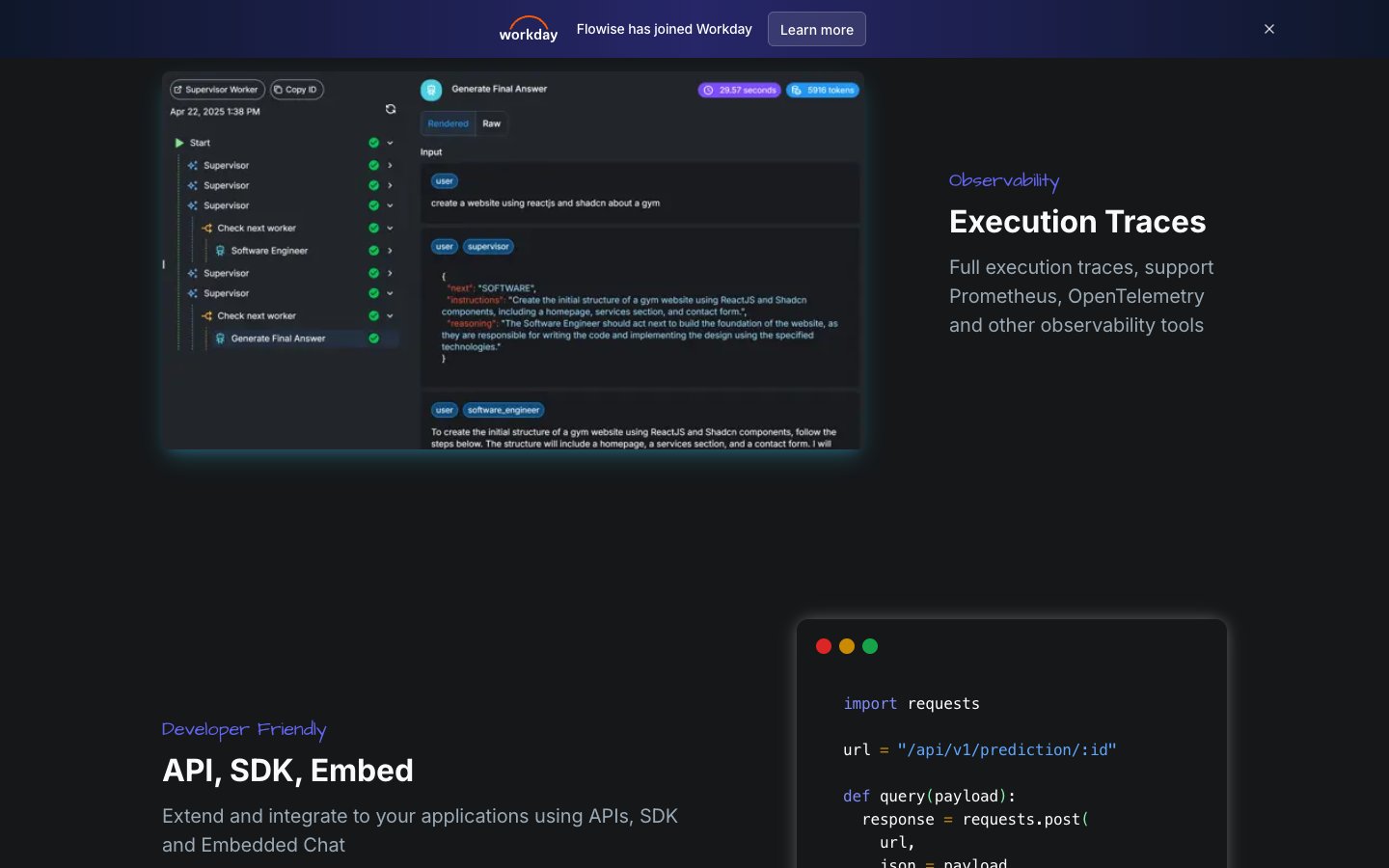Click the red dot in the code window
Image resolution: width=1389 pixels, height=868 pixels.
[x=824, y=646]
